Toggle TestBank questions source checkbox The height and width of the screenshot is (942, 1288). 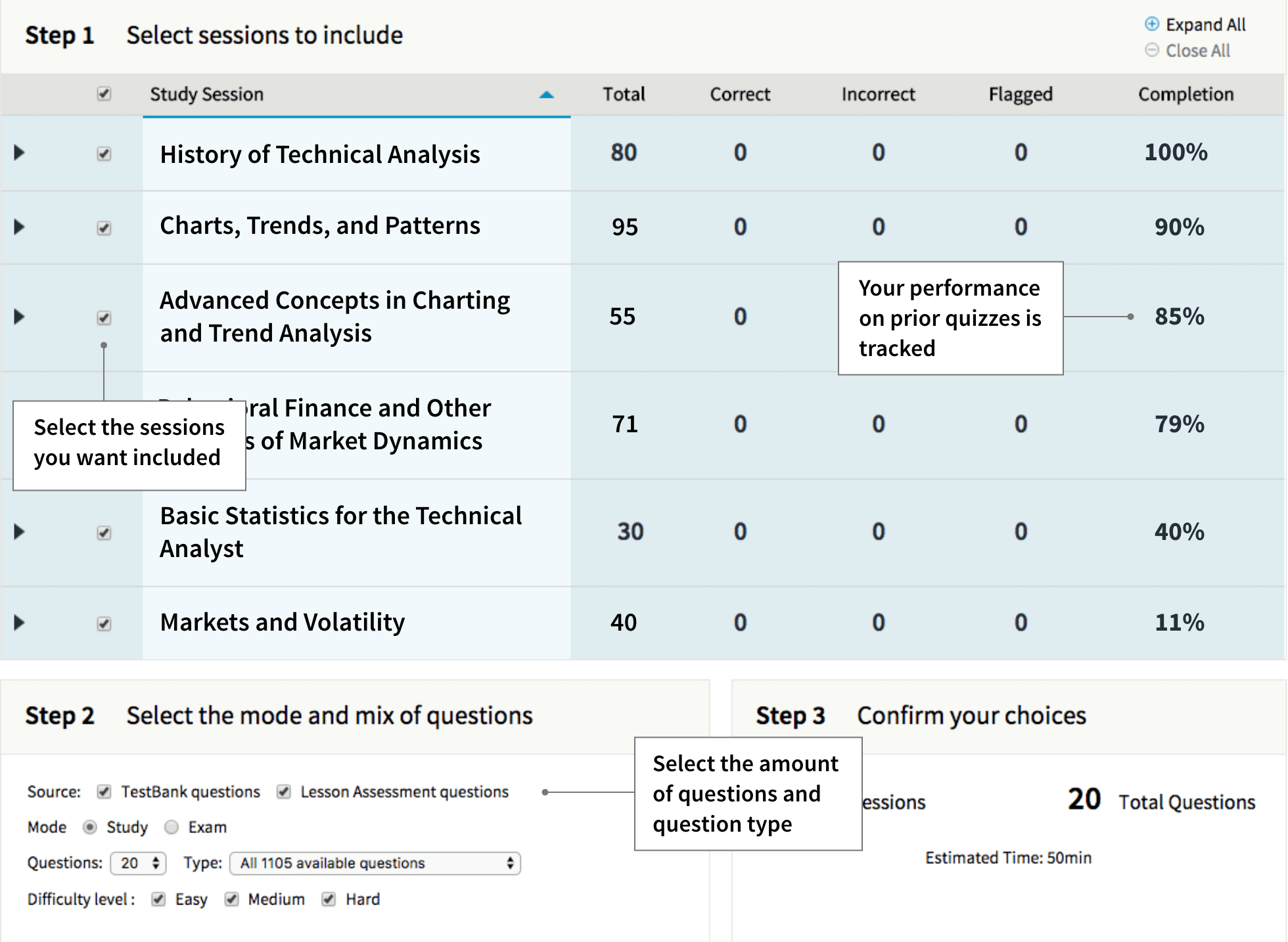[104, 792]
